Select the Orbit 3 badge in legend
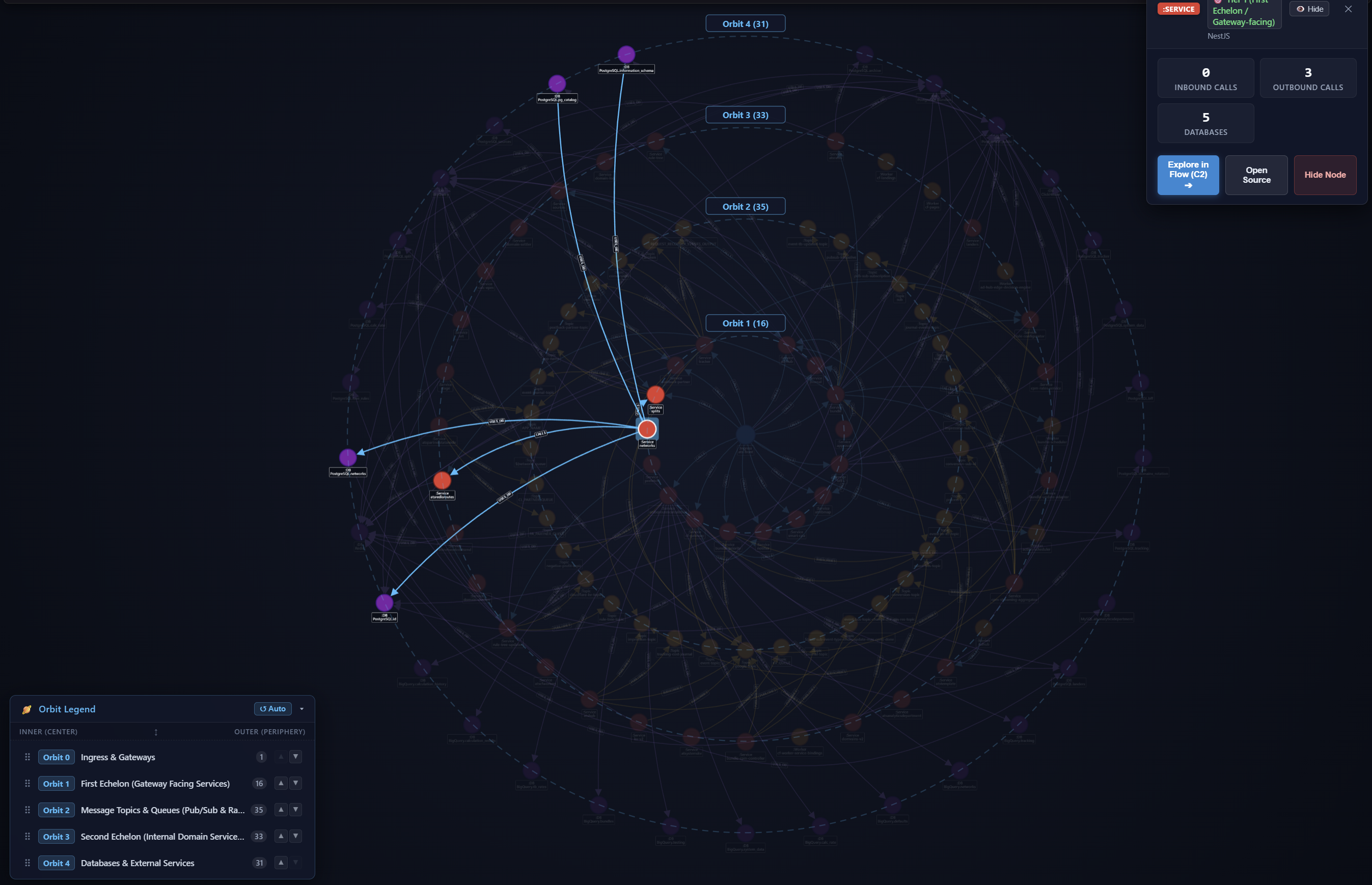Viewport: 1372px width, 885px height. click(57, 836)
